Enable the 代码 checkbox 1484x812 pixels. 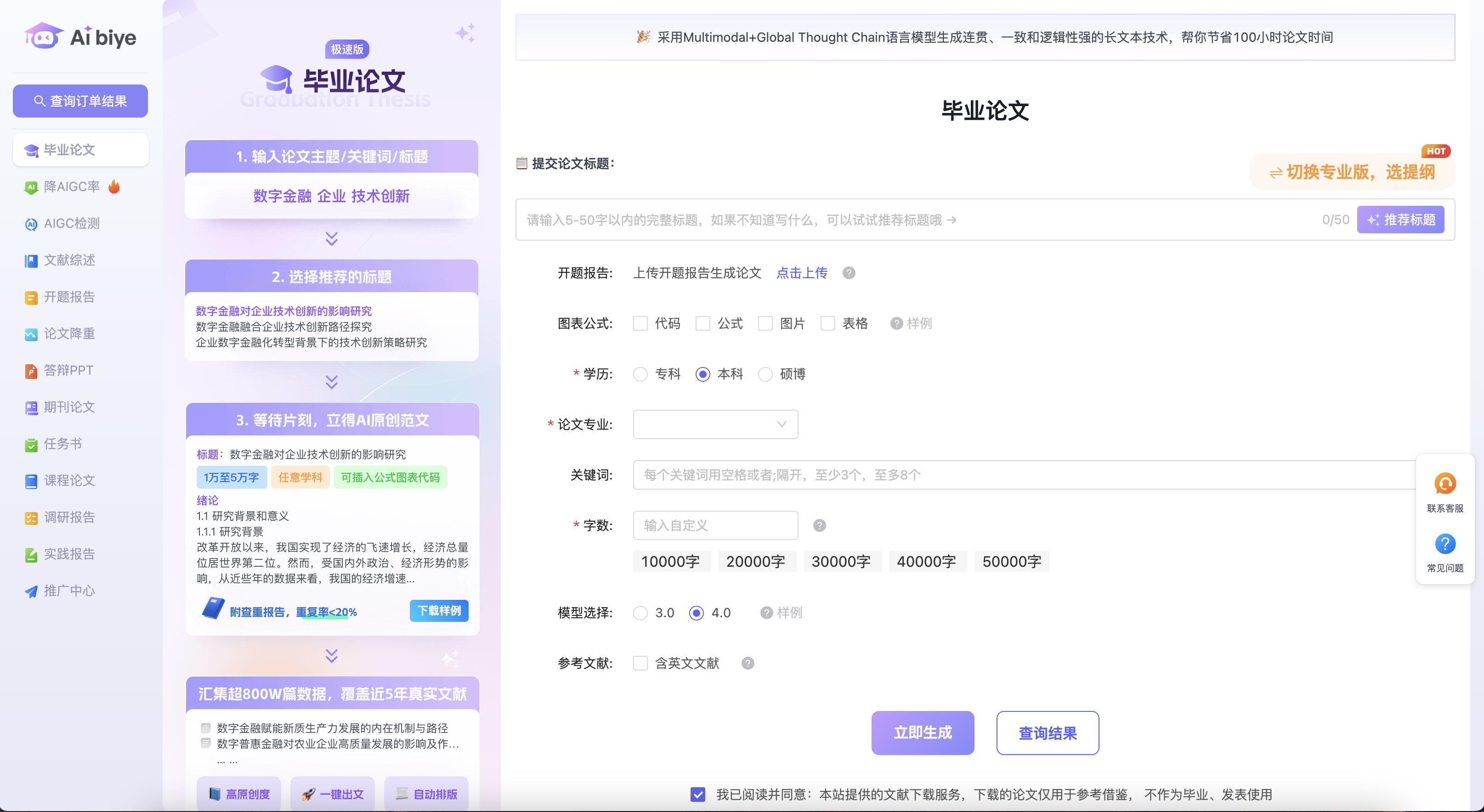640,324
